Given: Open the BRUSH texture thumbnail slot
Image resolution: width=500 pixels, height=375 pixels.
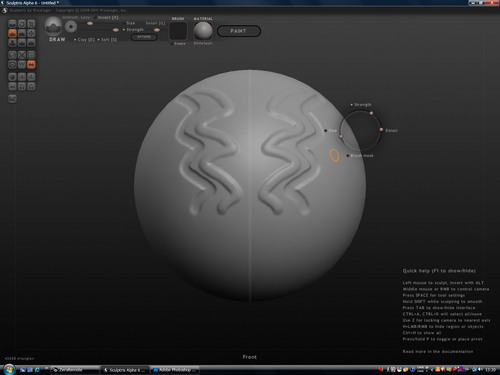Looking at the screenshot, I should click(178, 31).
